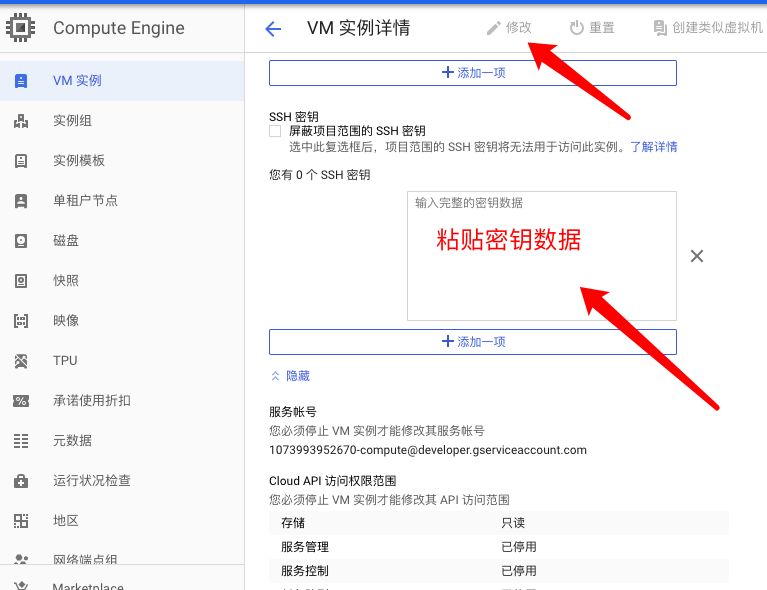The height and width of the screenshot is (590, 767).
Task: Focus the SSH key data text box
Action: coord(541,256)
